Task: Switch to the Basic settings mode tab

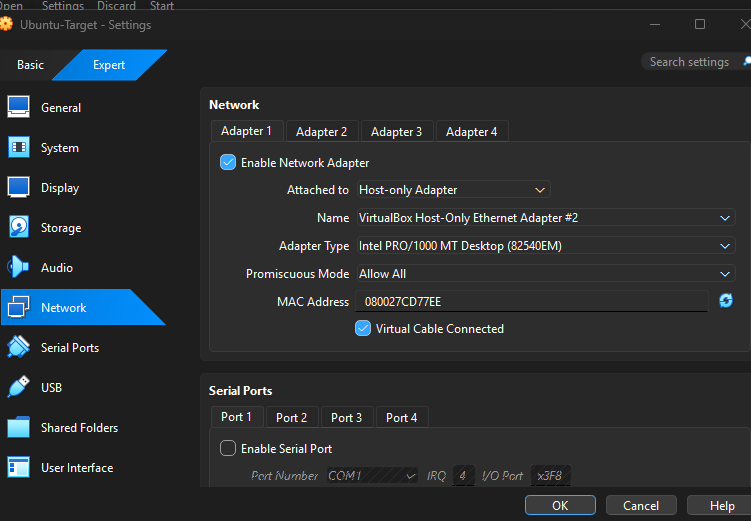Action: pos(30,65)
